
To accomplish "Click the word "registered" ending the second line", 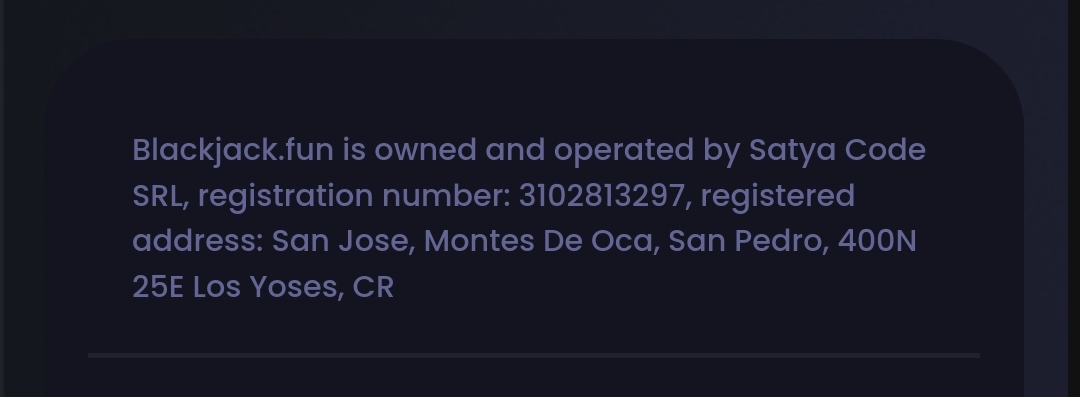I will (x=778, y=196).
